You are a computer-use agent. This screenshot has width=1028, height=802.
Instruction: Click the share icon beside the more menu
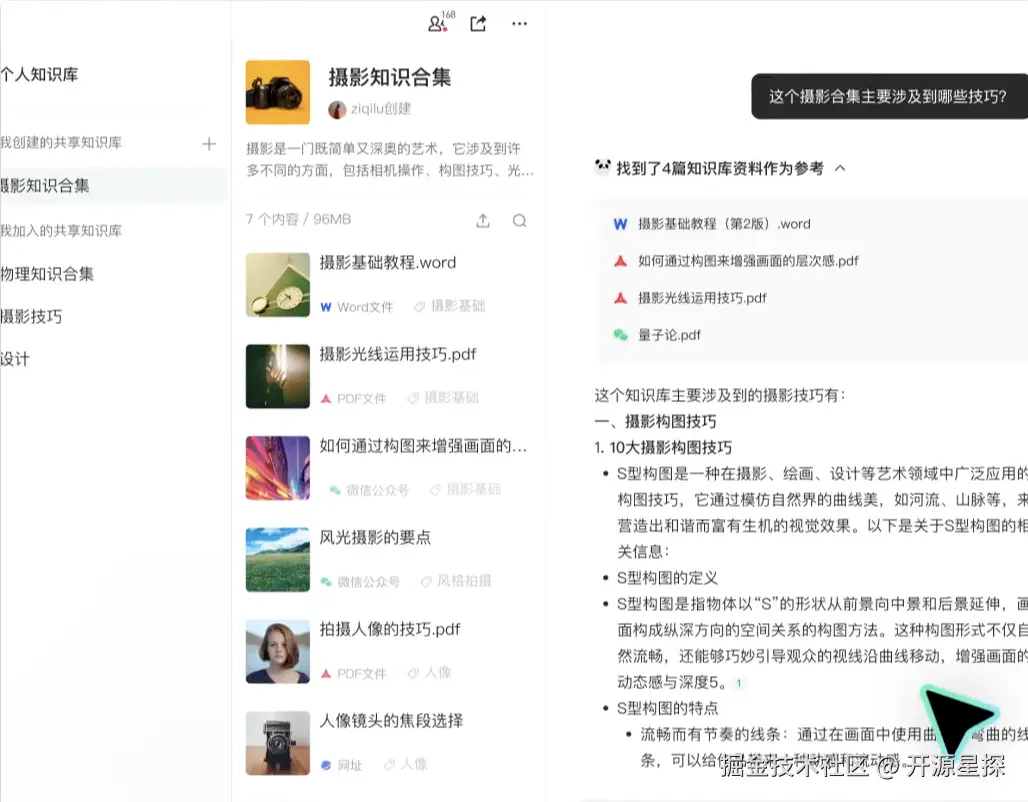click(x=477, y=23)
